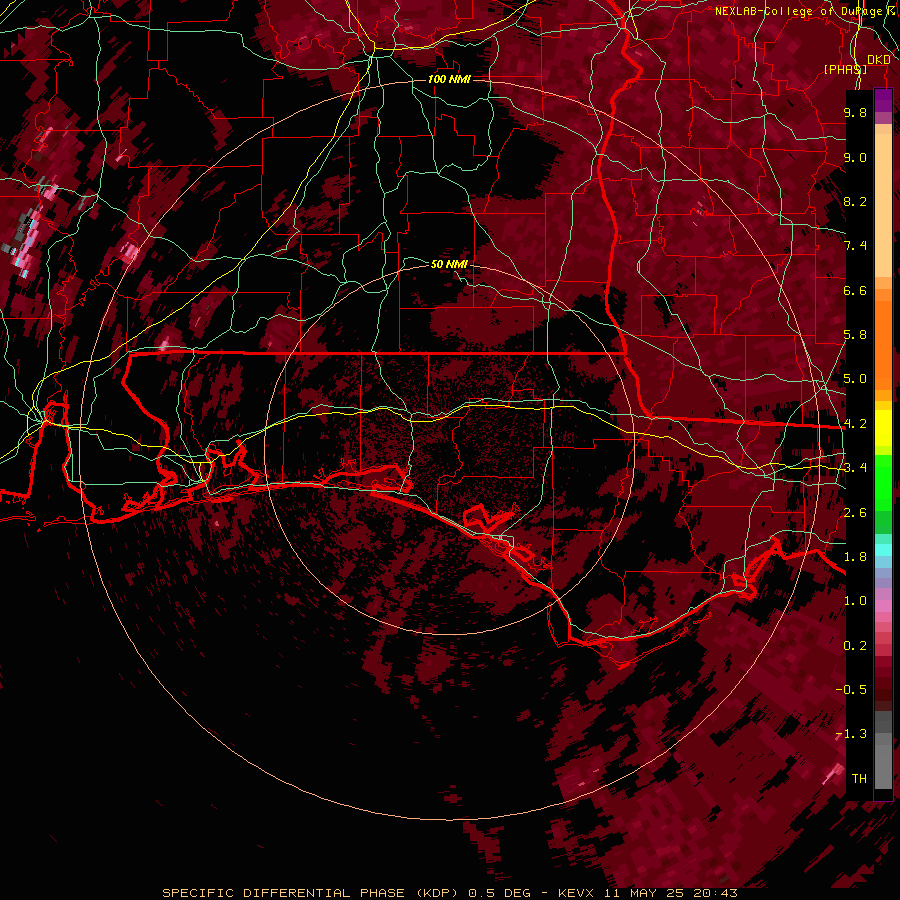Click the cyan segment of the color bar
The width and height of the screenshot is (900, 900).
(883, 550)
